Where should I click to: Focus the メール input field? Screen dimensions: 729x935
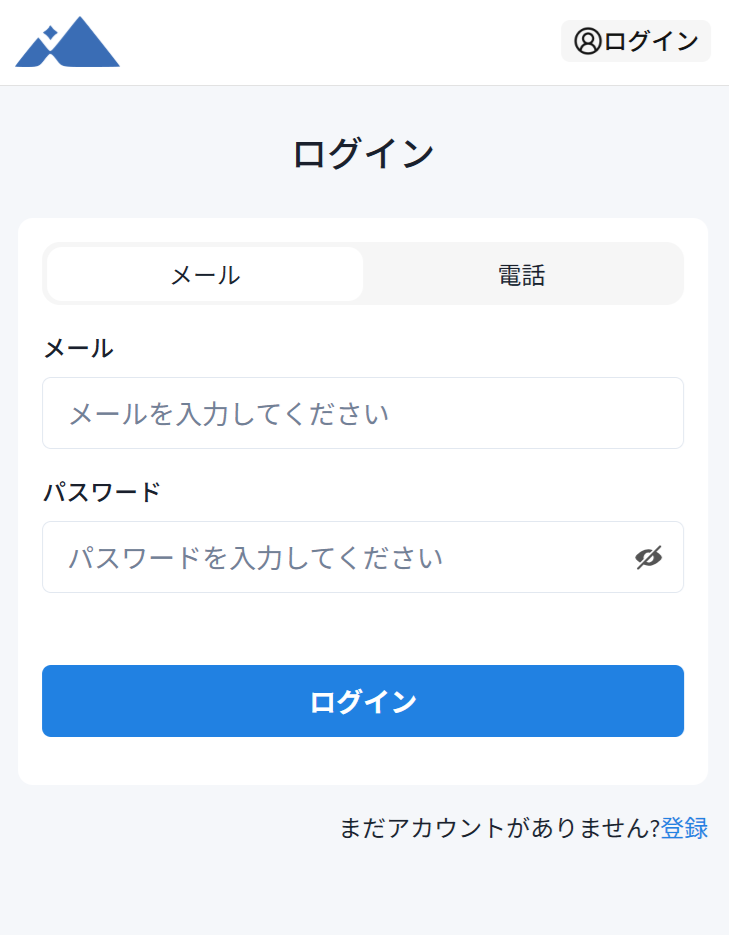[x=362, y=413]
